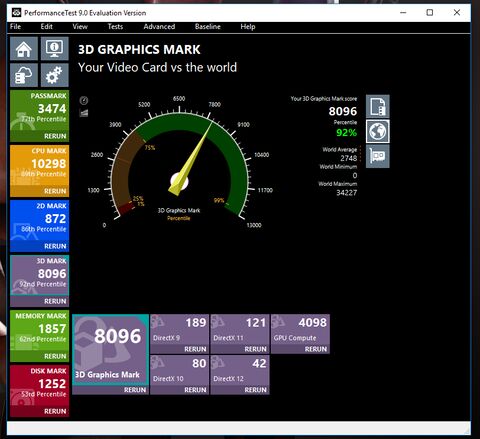This screenshot has height=439, width=480.
Task: Select the DirectX 11 score 121 tile
Action: (240, 329)
